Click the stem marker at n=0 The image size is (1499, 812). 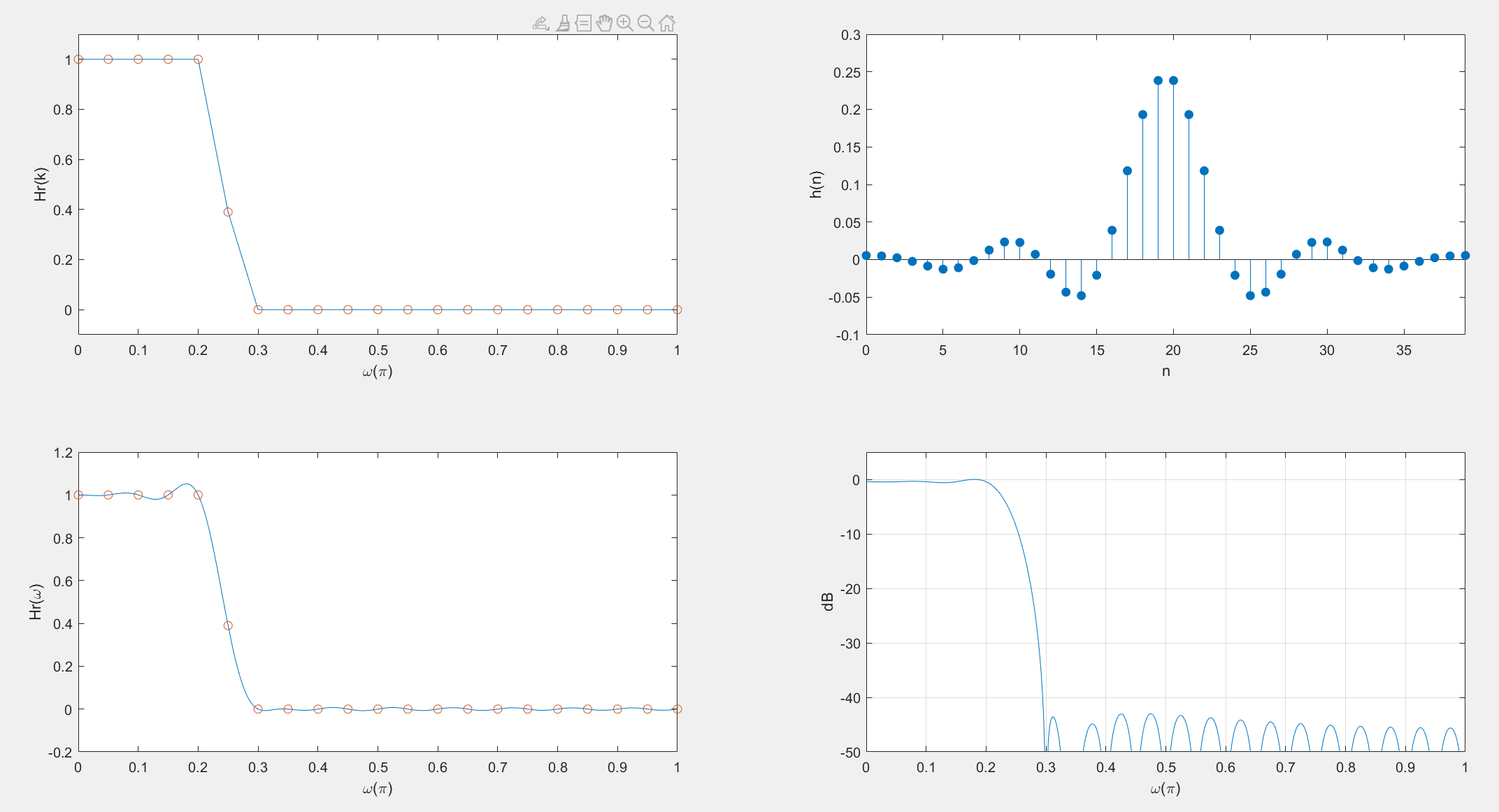pos(866,255)
